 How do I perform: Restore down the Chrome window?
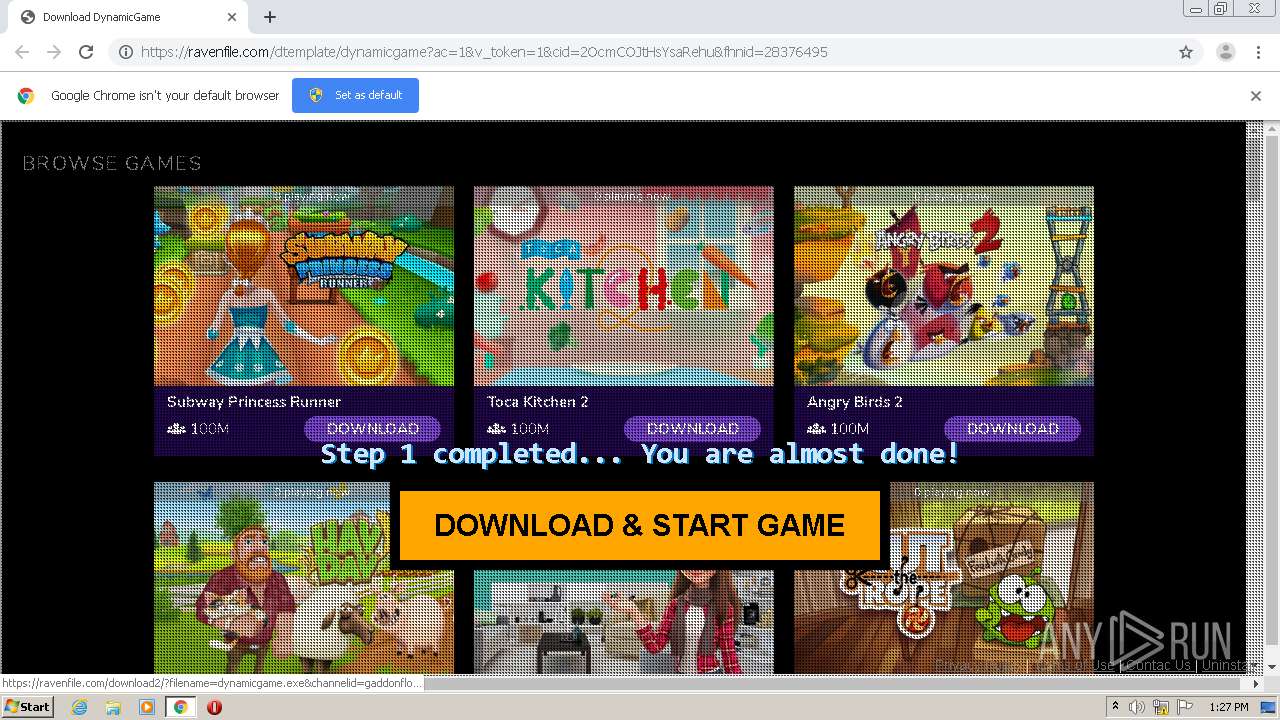[x=1221, y=9]
